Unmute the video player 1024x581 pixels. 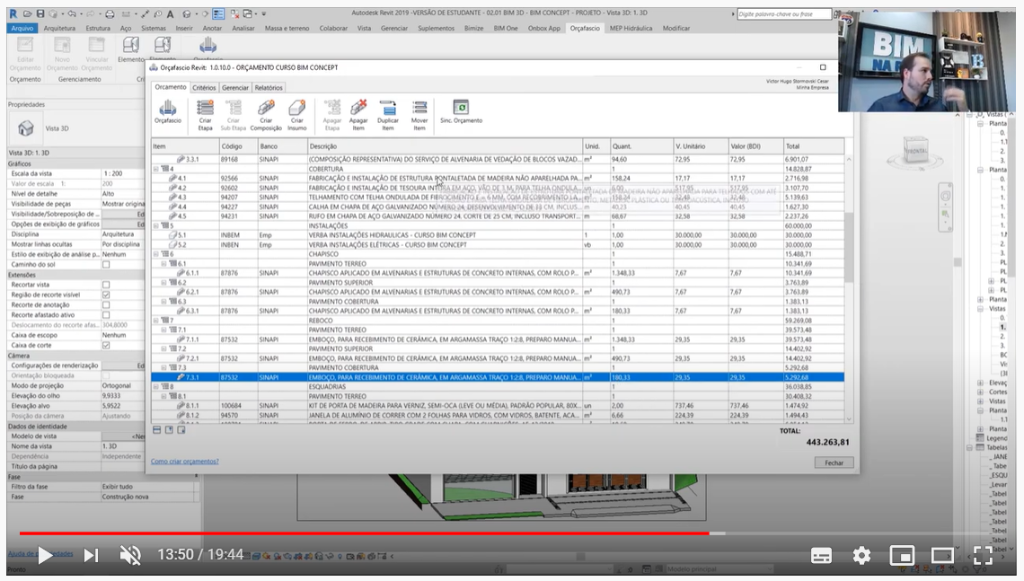click(x=131, y=556)
